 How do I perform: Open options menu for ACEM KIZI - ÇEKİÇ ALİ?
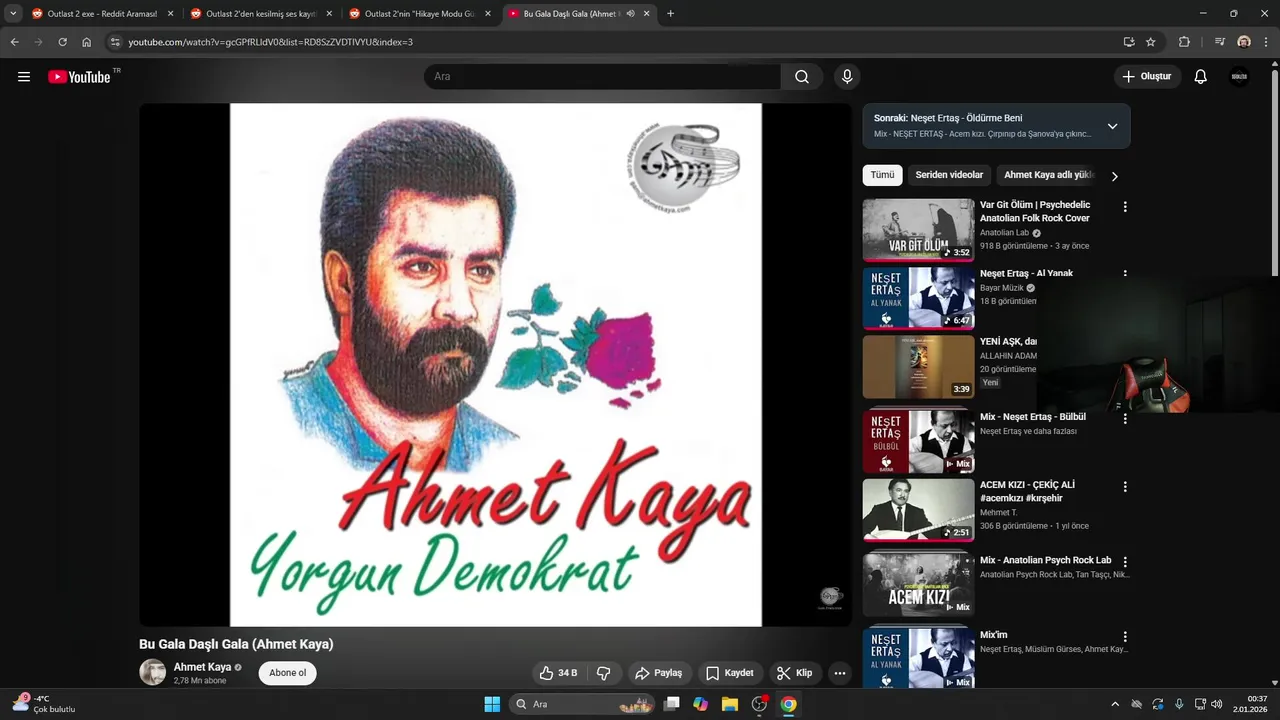pos(1125,487)
